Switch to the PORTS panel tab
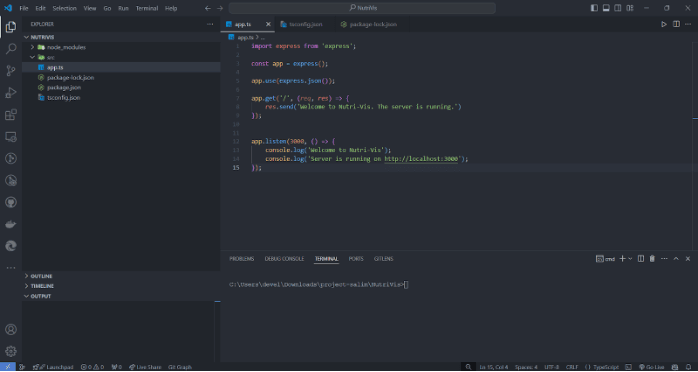The height and width of the screenshot is (372, 698). point(356,259)
